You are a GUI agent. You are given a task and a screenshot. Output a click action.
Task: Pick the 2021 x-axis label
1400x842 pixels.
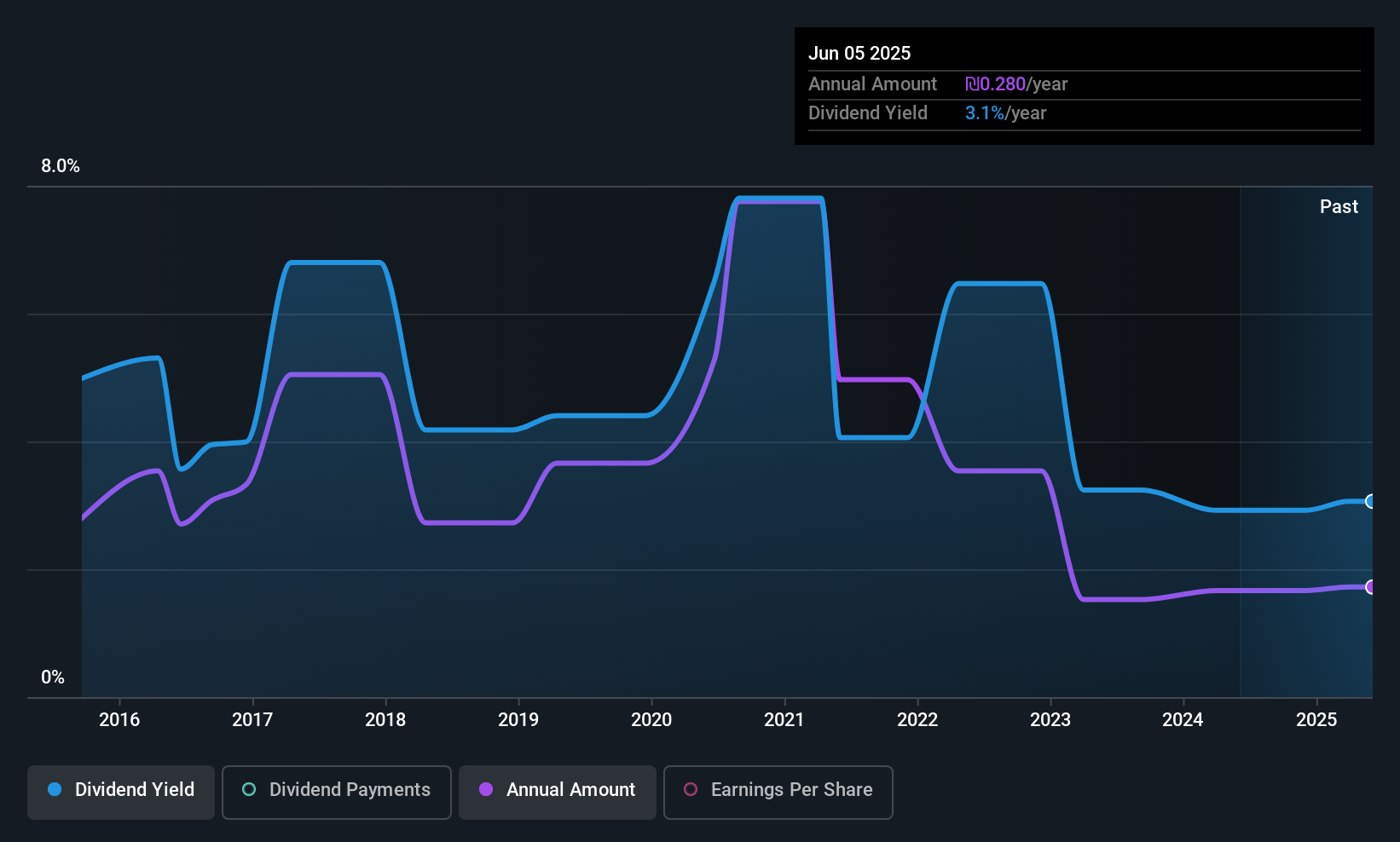tap(784, 719)
